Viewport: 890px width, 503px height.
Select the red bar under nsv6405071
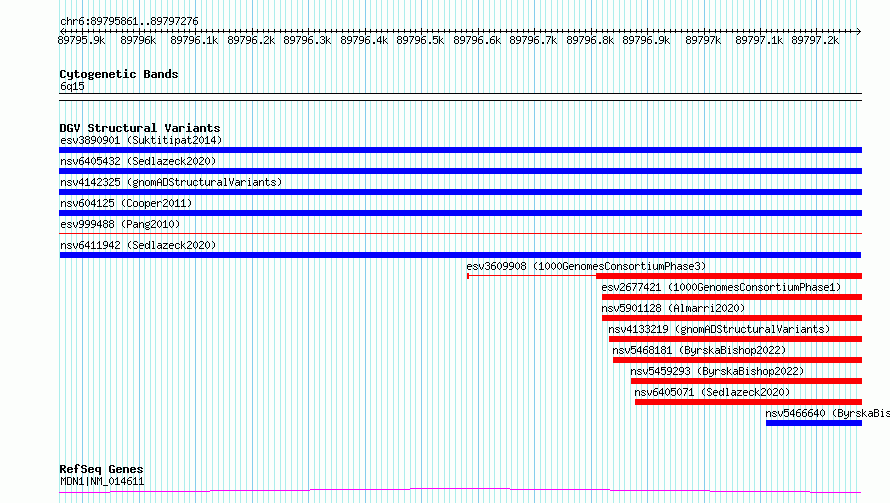pyautogui.click(x=748, y=402)
